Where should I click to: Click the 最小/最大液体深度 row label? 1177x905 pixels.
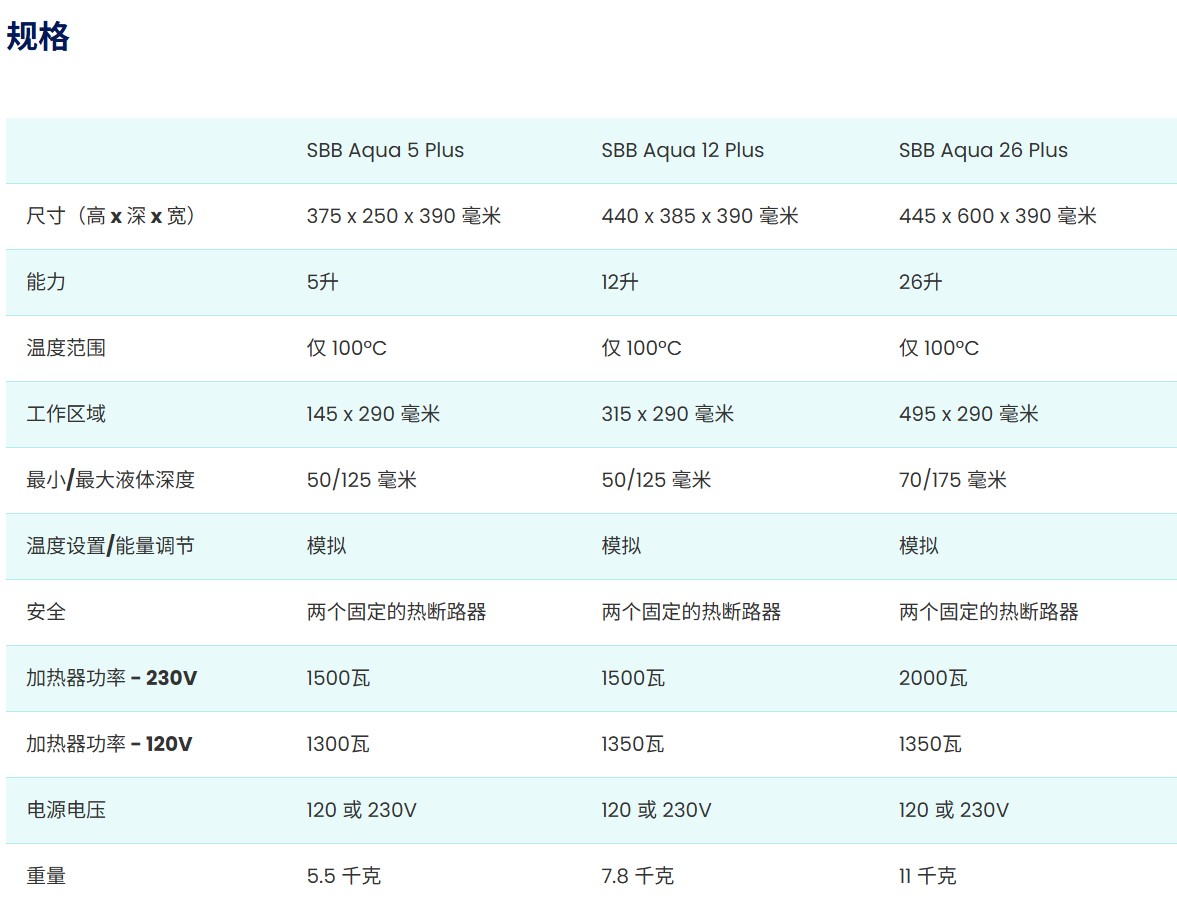110,480
